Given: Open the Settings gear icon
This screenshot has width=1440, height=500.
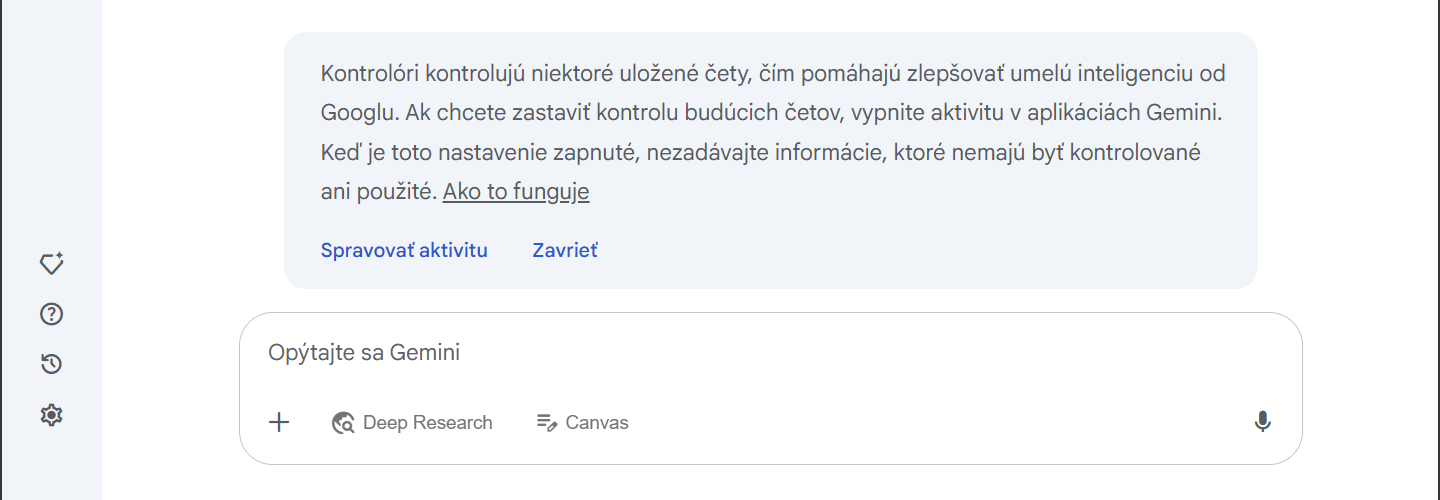Looking at the screenshot, I should [x=51, y=414].
